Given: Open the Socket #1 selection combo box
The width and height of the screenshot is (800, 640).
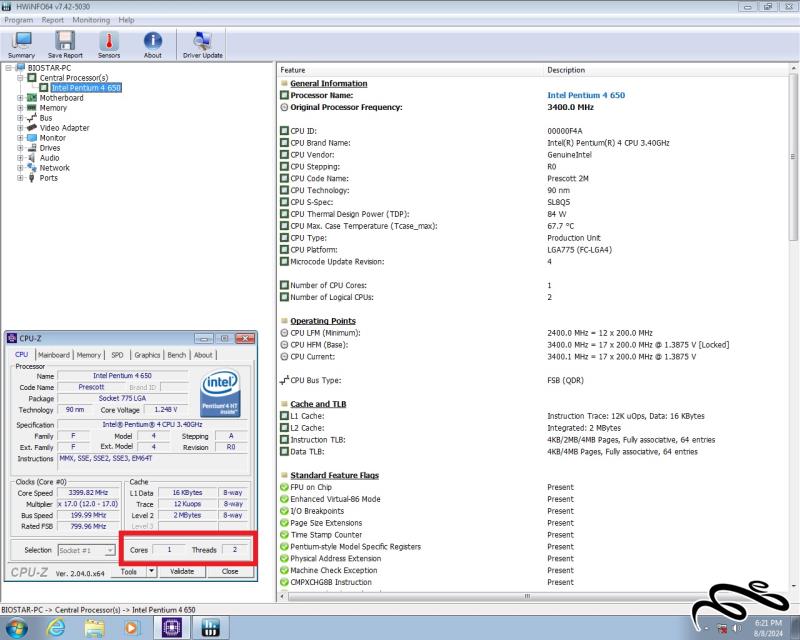Looking at the screenshot, I should pos(86,550).
